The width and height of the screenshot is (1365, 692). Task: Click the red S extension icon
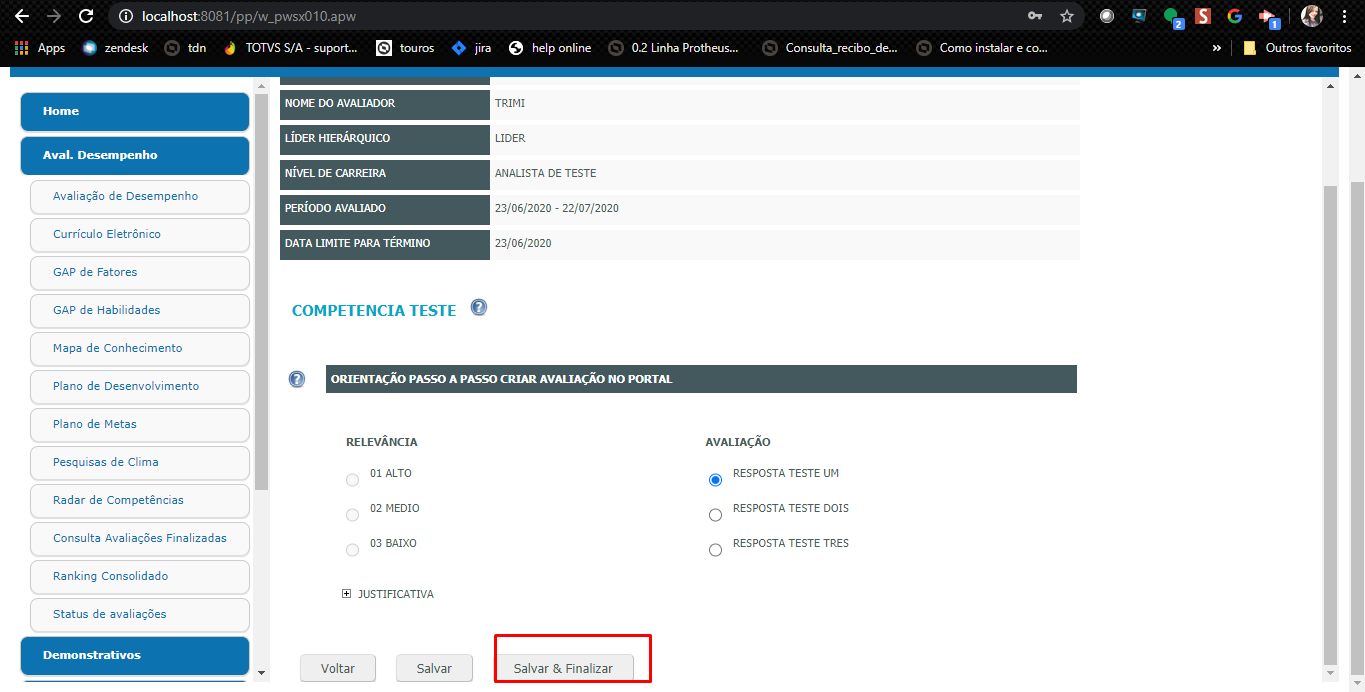pyautogui.click(x=1203, y=16)
